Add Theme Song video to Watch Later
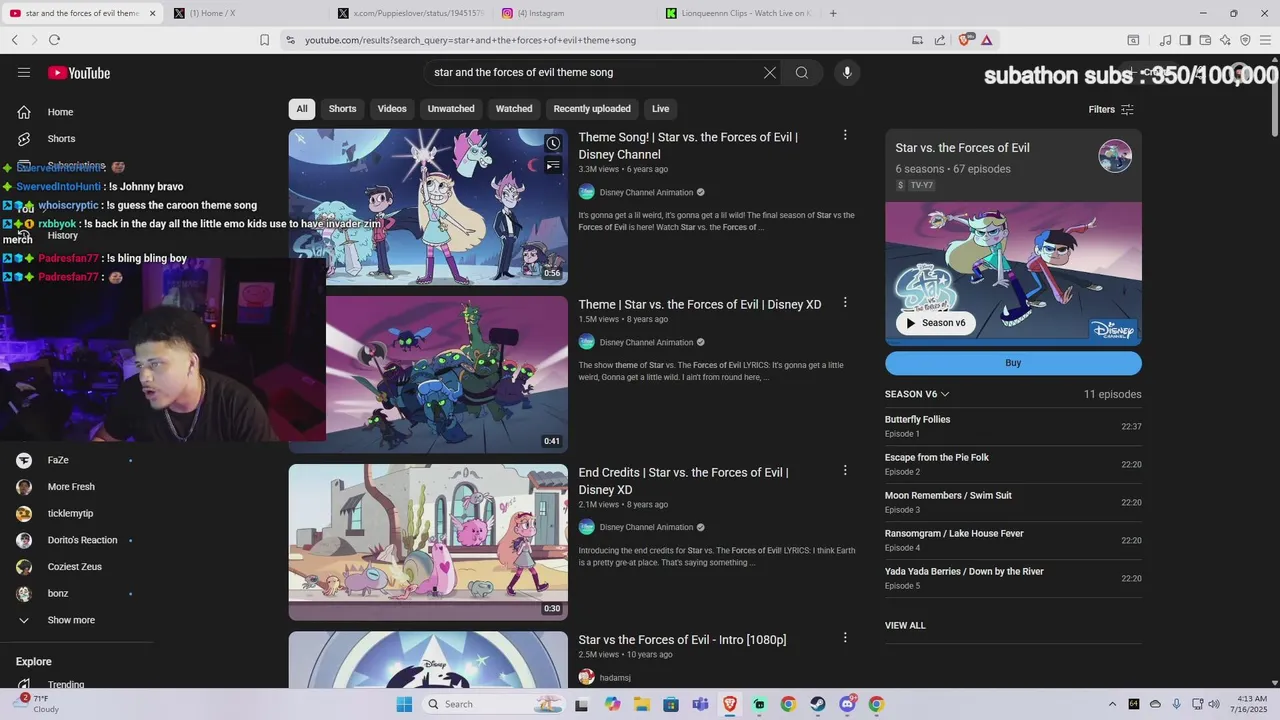This screenshot has width=1280, height=720. click(553, 143)
